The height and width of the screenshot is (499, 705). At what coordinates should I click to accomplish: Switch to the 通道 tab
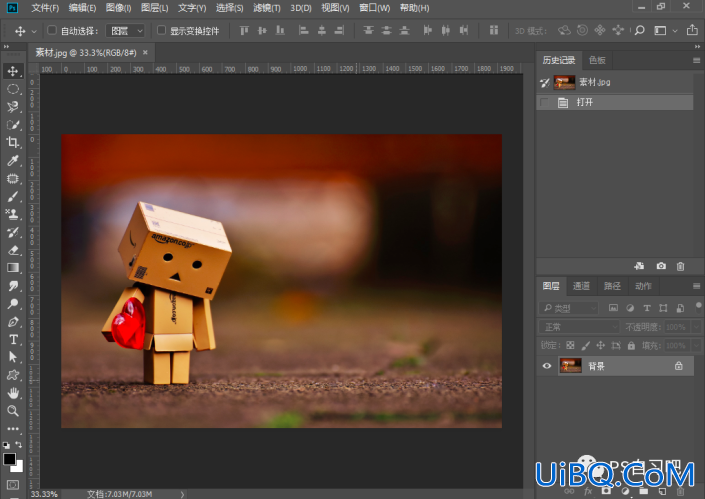[581, 286]
